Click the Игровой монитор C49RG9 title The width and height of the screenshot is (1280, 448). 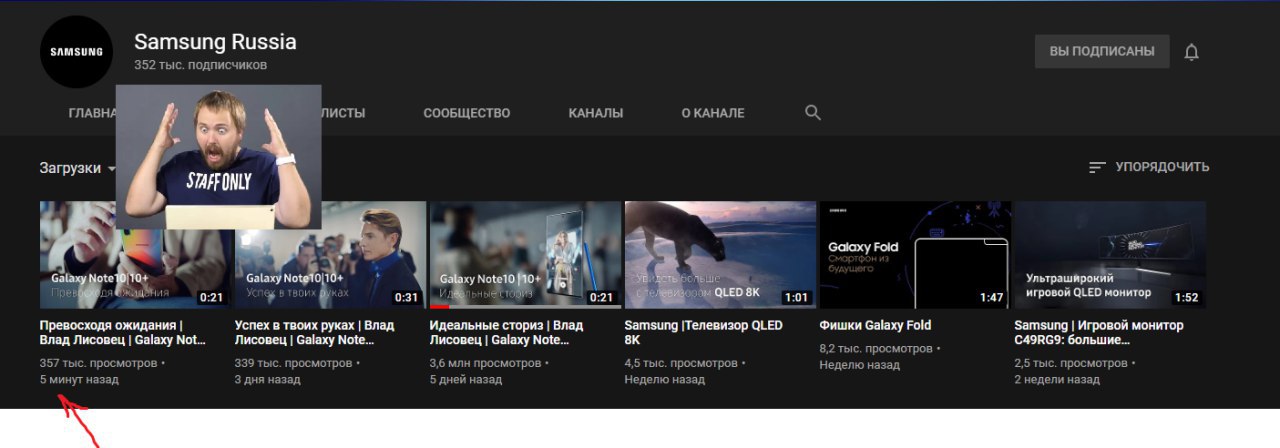[1099, 332]
